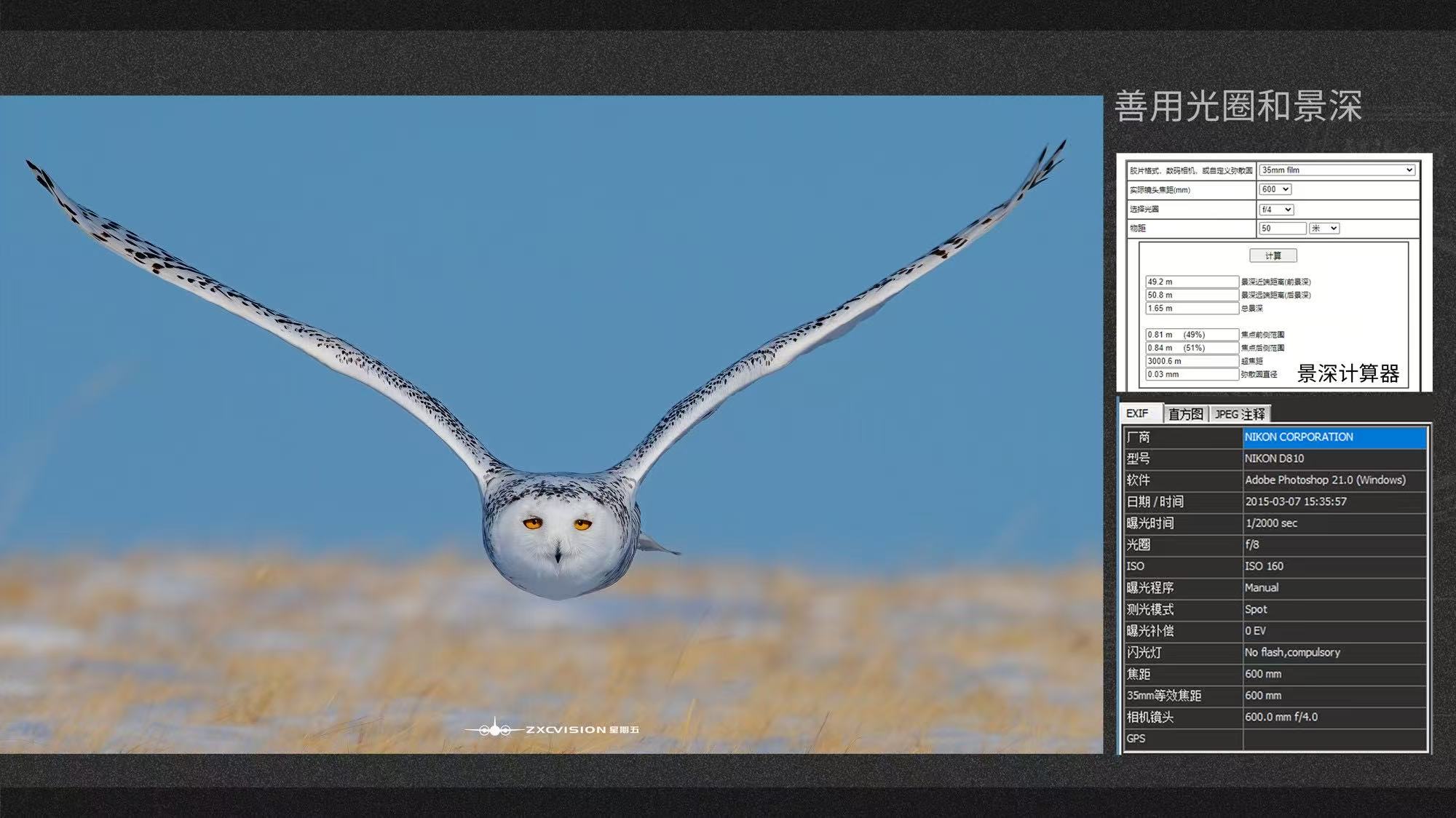Click the 1.65 m total depth field
Viewport: 1456px width, 818px height.
coord(1192,308)
